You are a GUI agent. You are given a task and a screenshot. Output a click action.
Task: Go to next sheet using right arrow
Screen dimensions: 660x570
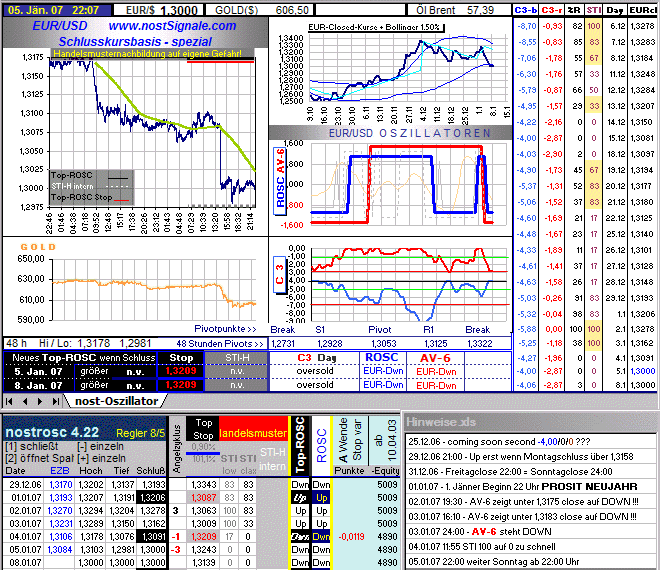(40, 401)
